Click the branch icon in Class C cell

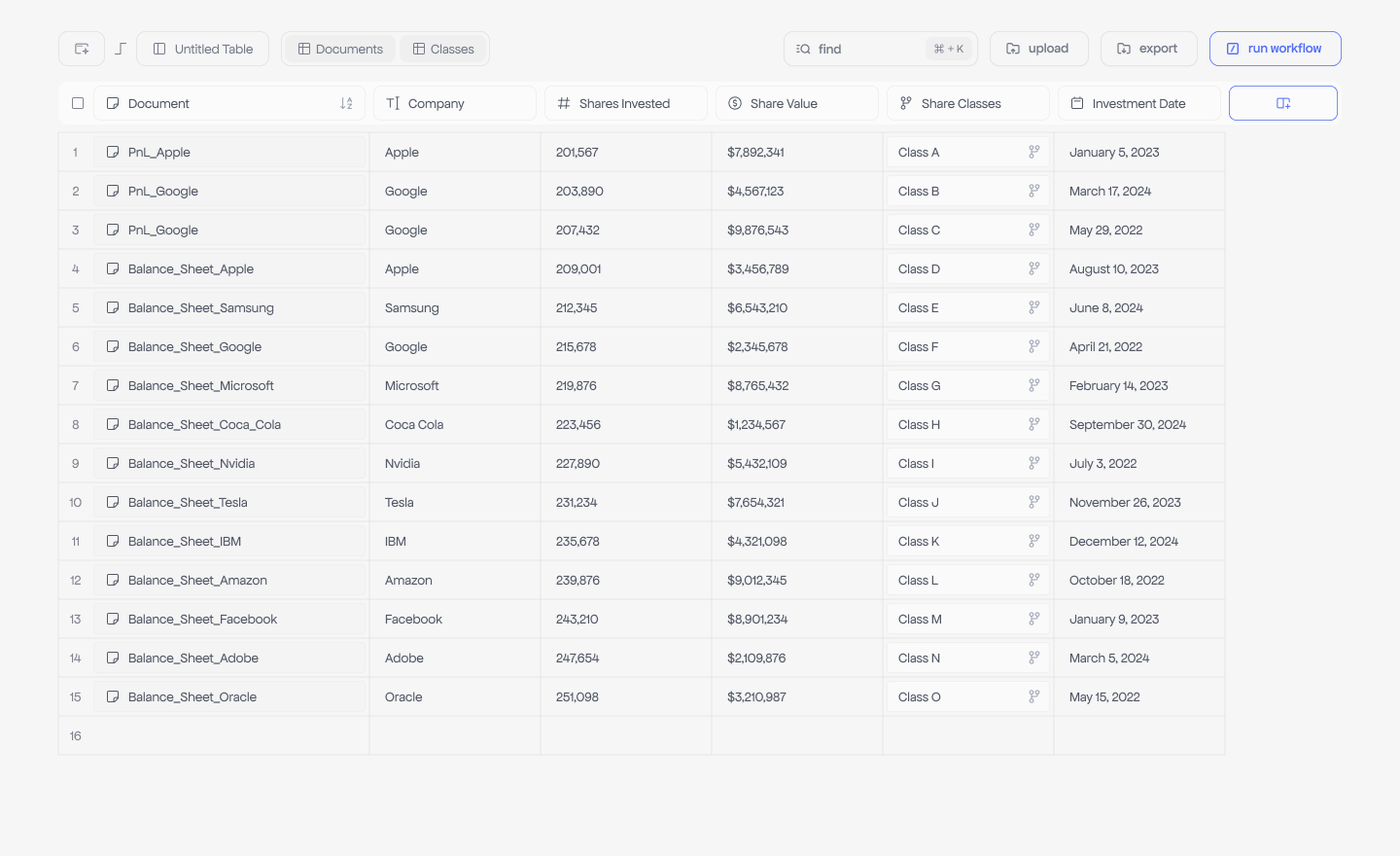tap(1034, 230)
